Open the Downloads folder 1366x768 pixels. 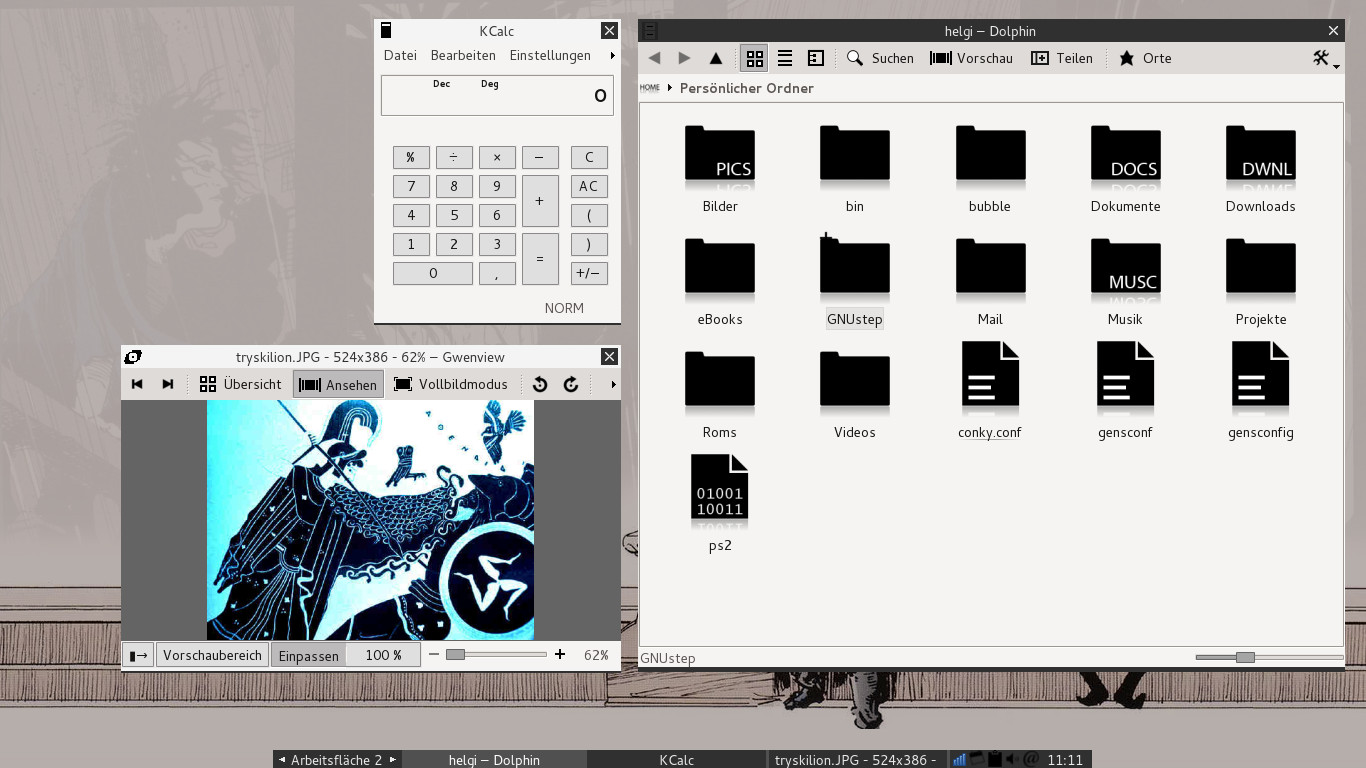[1260, 168]
